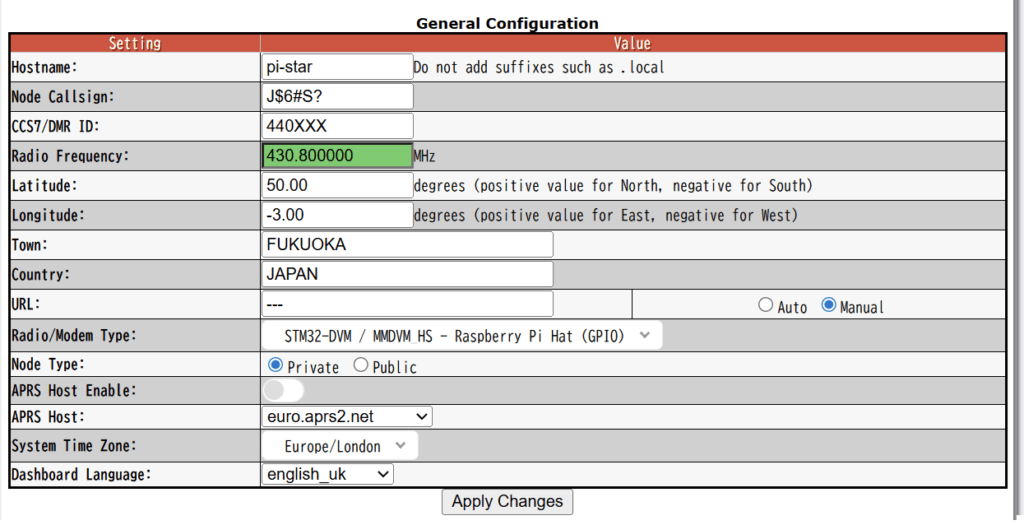The height and width of the screenshot is (525, 1024).
Task: Click the URL text input field
Action: tap(408, 304)
